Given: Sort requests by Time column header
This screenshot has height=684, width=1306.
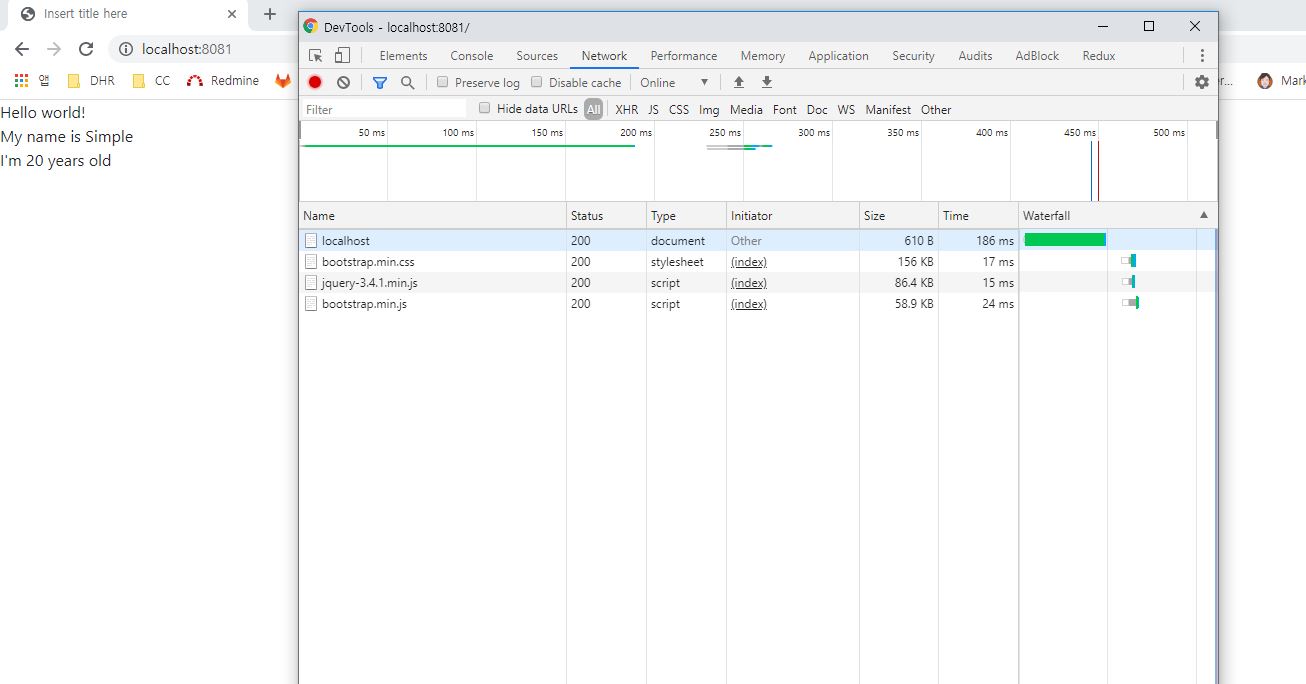Looking at the screenshot, I should pos(978,216).
